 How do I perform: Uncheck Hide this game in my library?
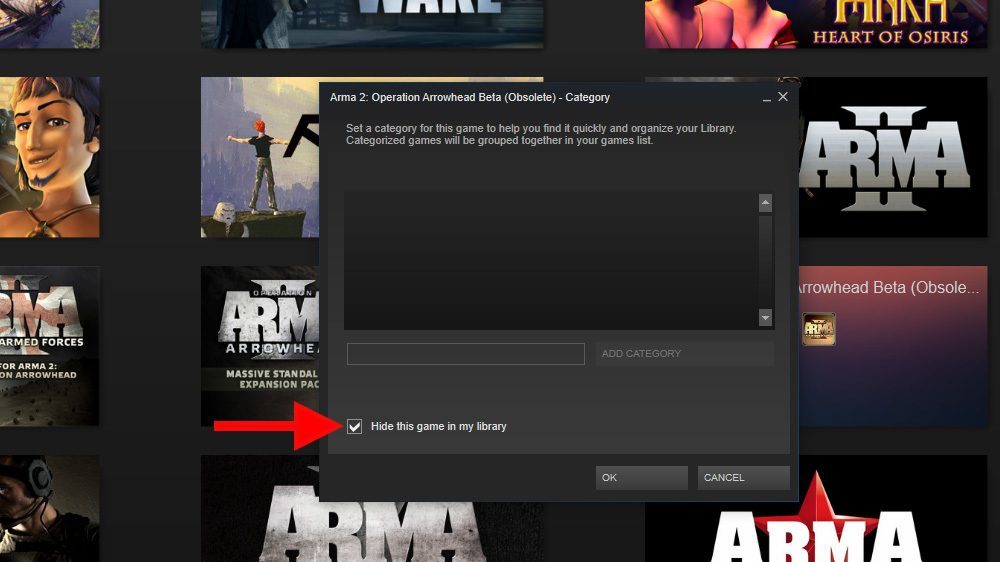(355, 426)
